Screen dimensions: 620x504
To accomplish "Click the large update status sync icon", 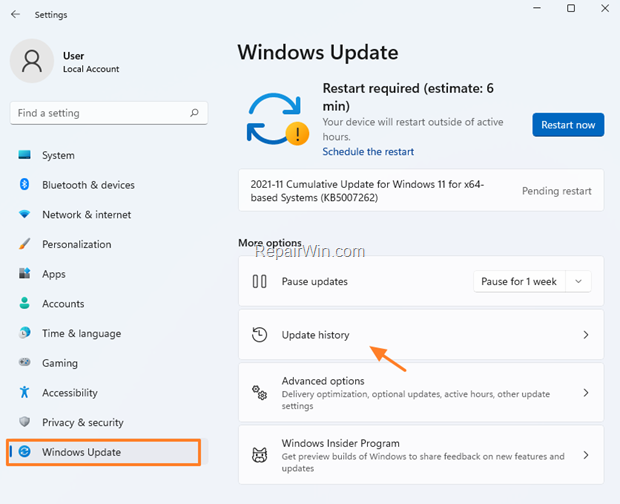I will (x=277, y=119).
